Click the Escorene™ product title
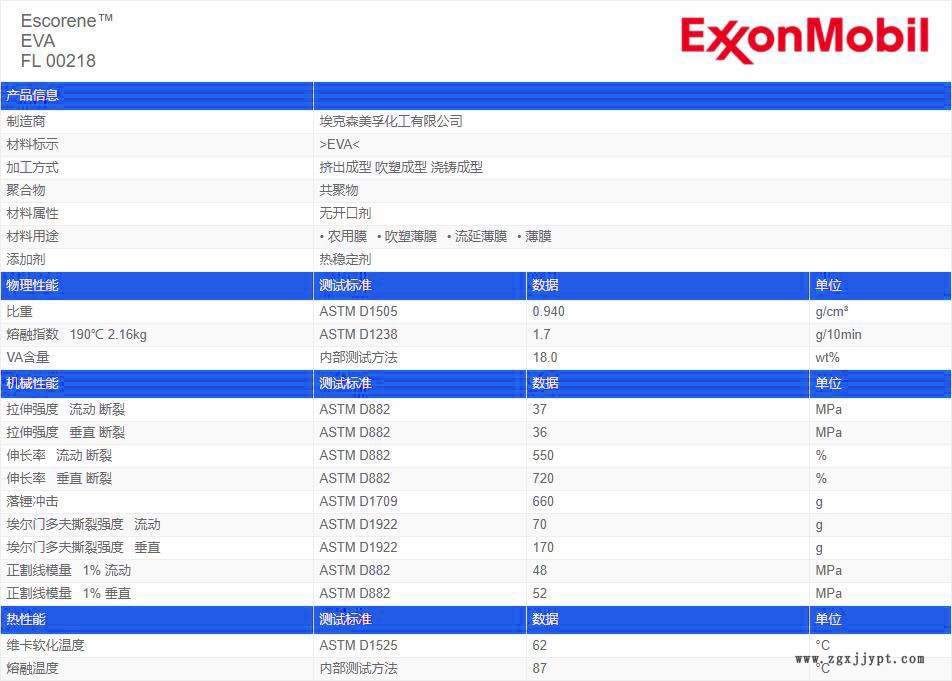 (x=66, y=20)
